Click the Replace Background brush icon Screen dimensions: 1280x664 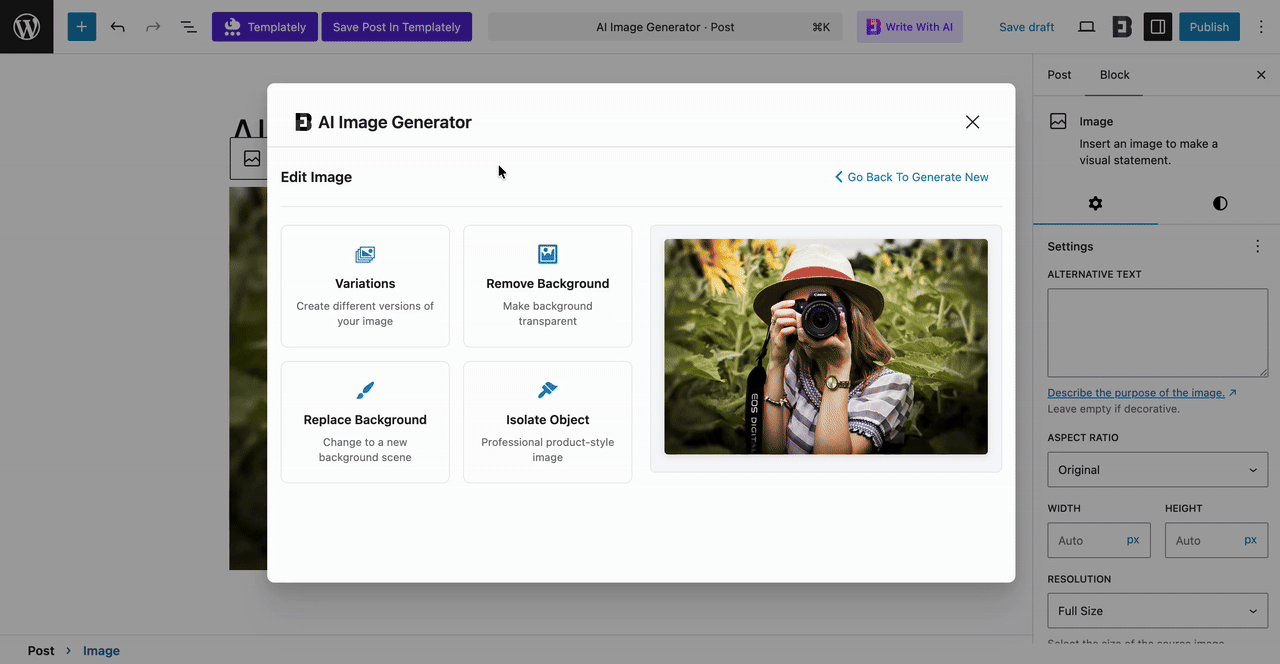365,390
